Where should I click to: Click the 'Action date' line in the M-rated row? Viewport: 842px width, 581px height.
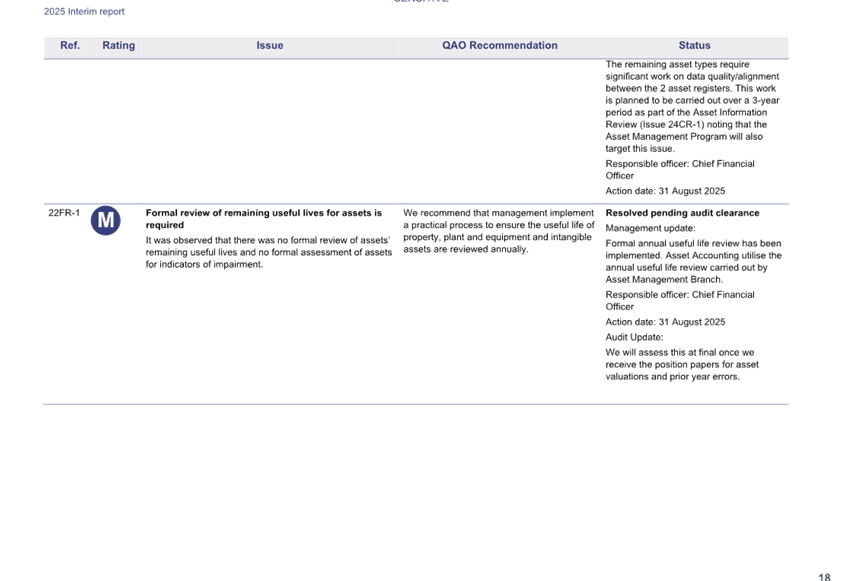pos(665,322)
